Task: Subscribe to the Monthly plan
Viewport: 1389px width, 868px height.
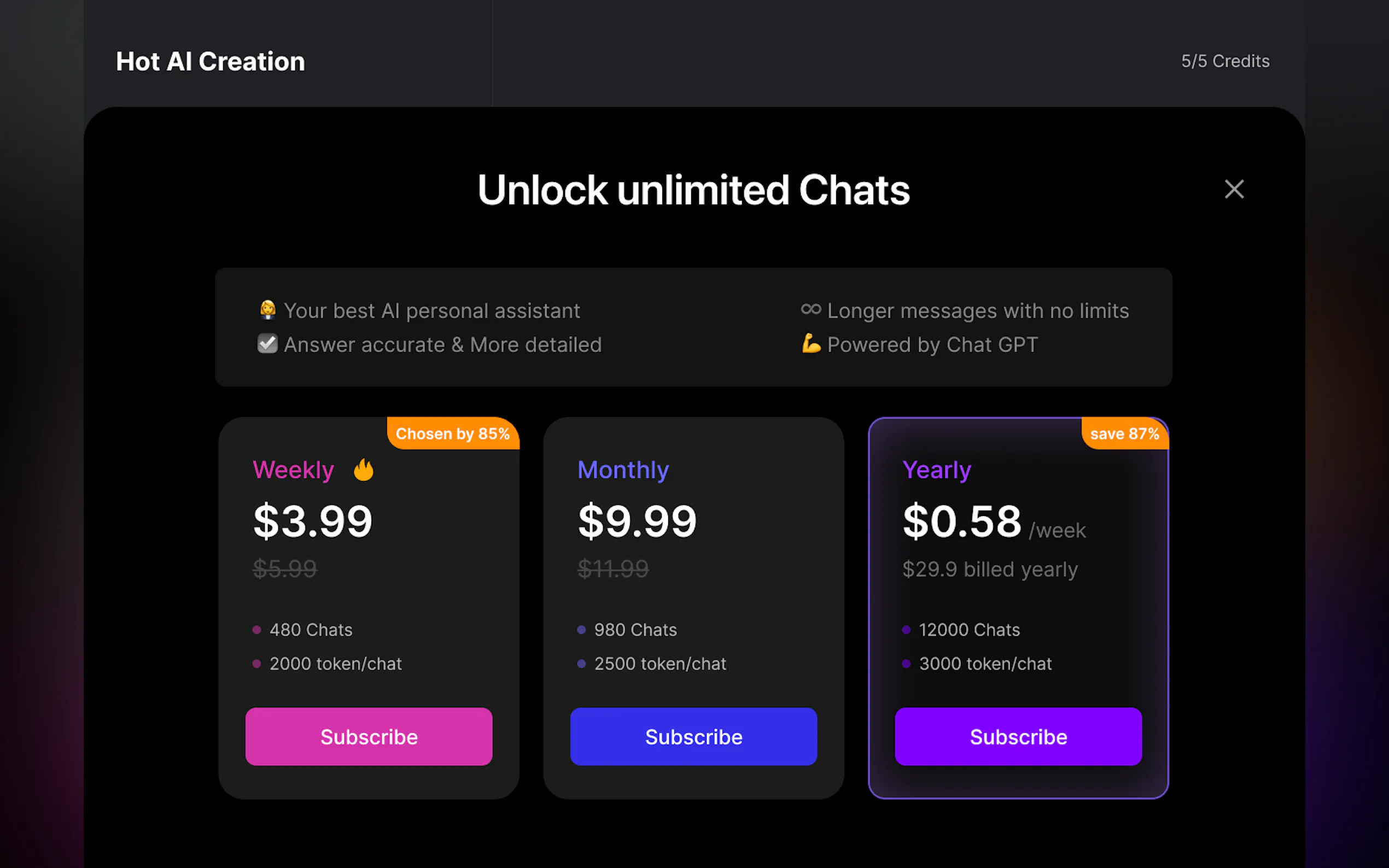Action: tap(693, 736)
